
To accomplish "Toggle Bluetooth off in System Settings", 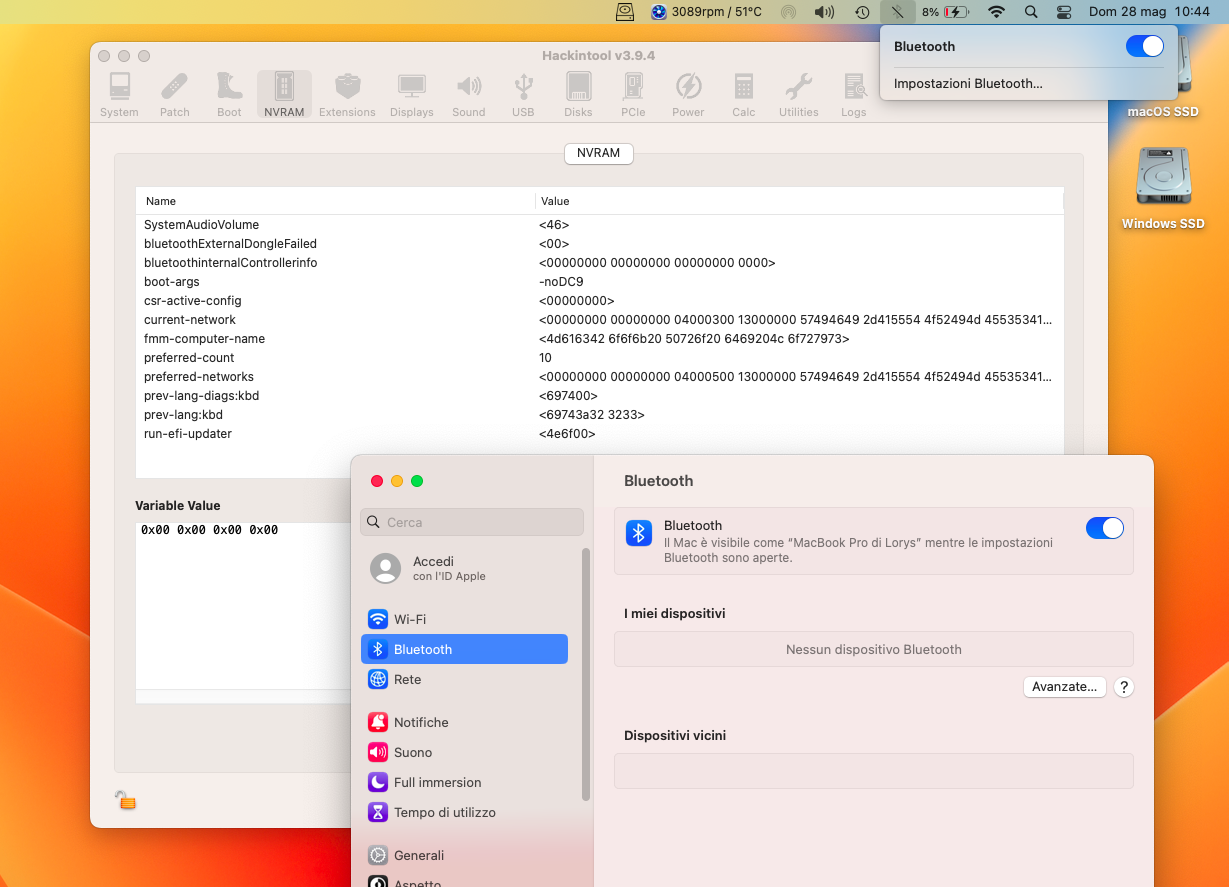I will click(1105, 527).
